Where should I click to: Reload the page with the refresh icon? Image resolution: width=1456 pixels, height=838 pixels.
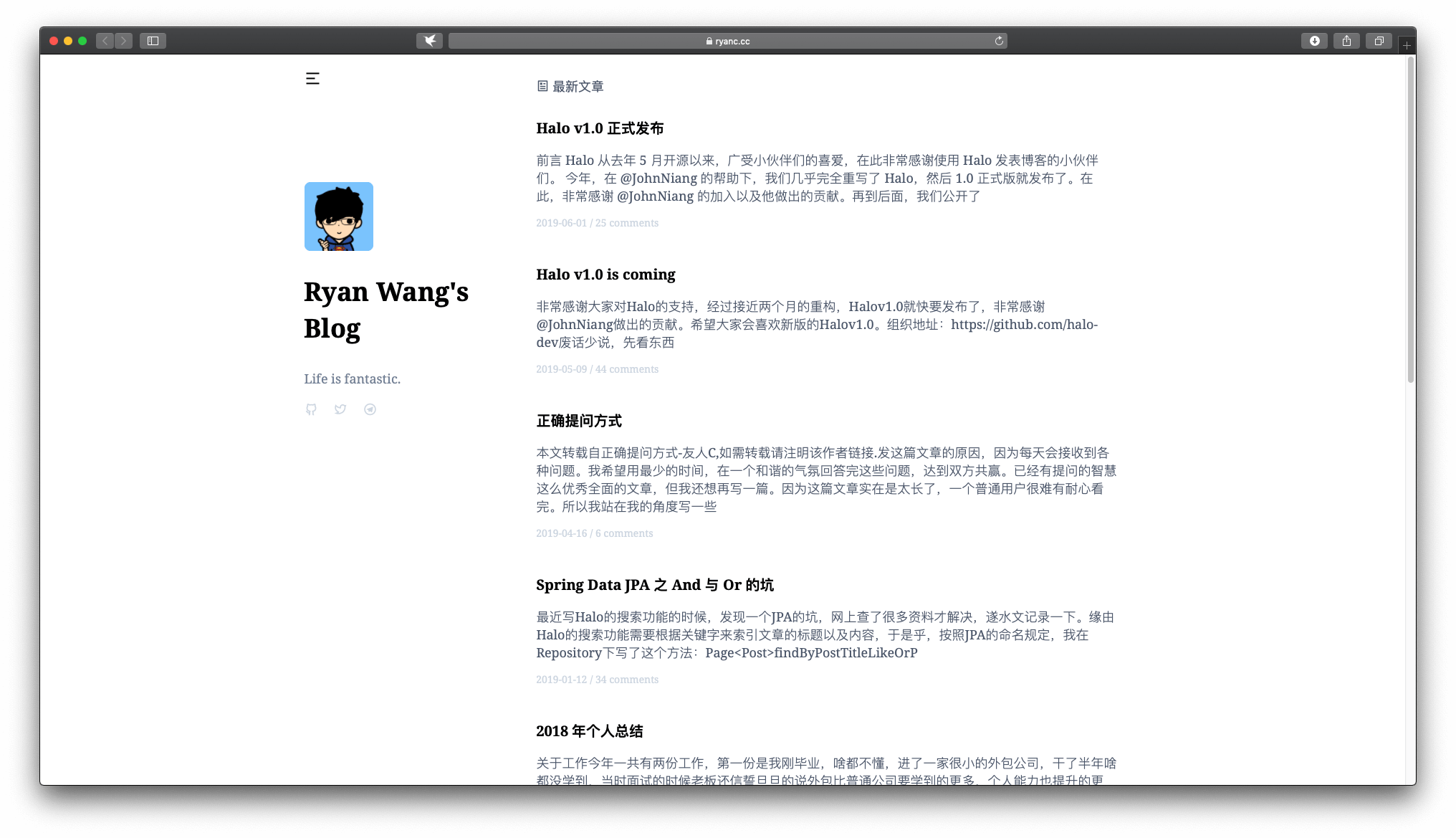(x=999, y=41)
